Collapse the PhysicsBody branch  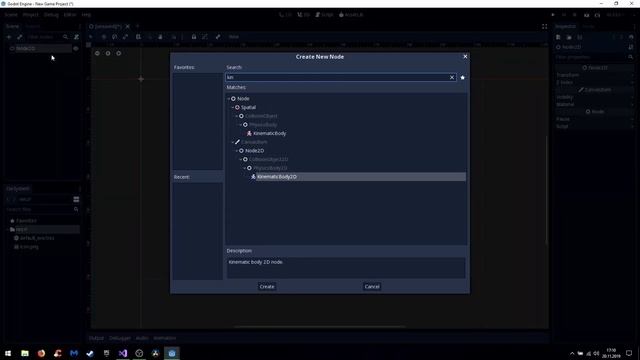click(241, 124)
